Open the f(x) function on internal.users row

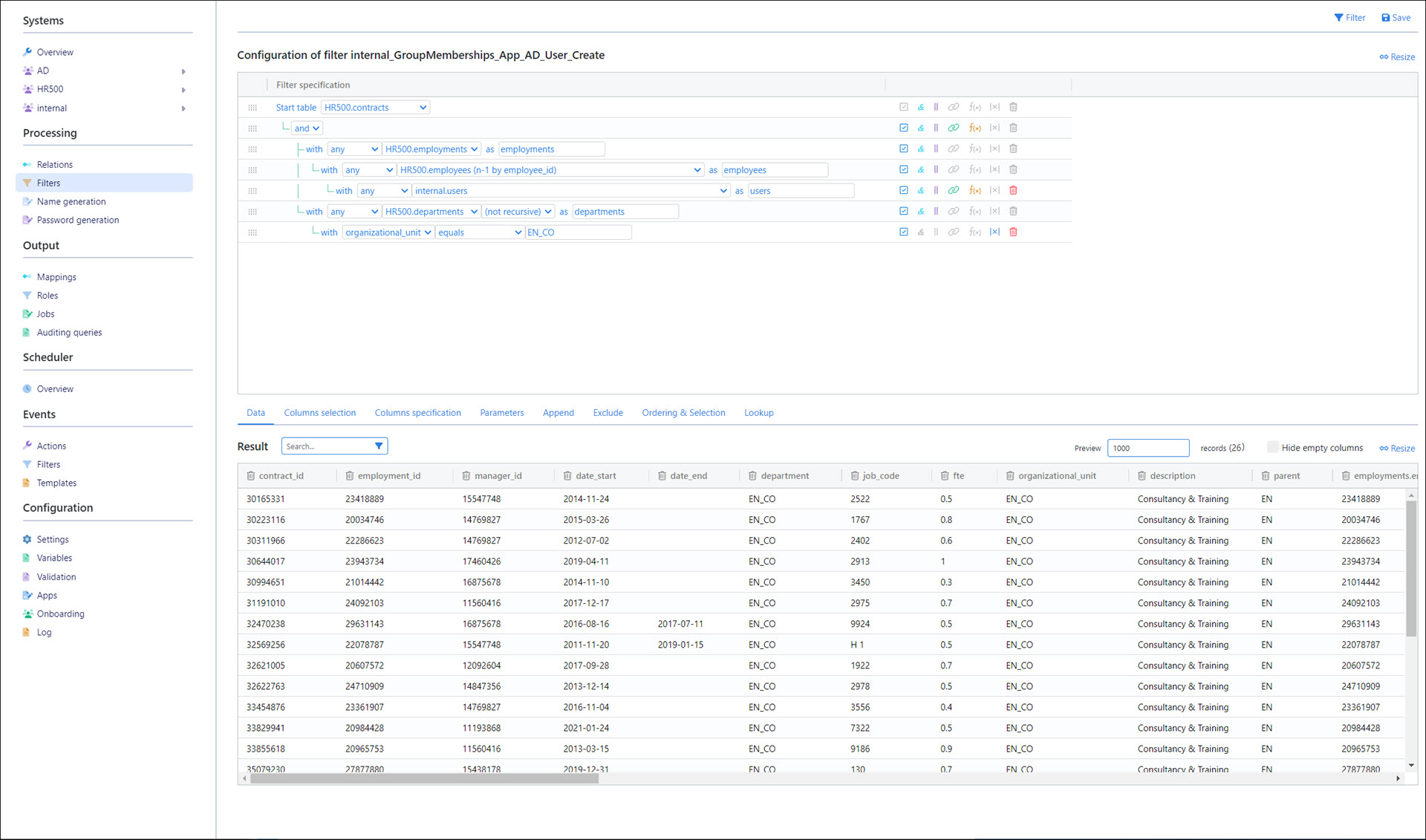(x=974, y=191)
